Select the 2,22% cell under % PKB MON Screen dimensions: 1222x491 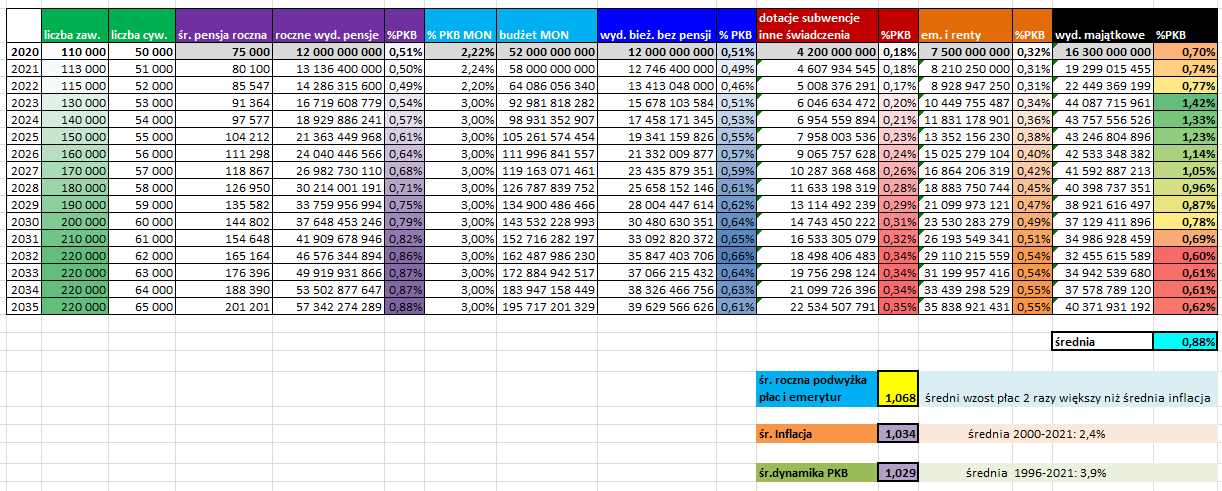[x=459, y=52]
